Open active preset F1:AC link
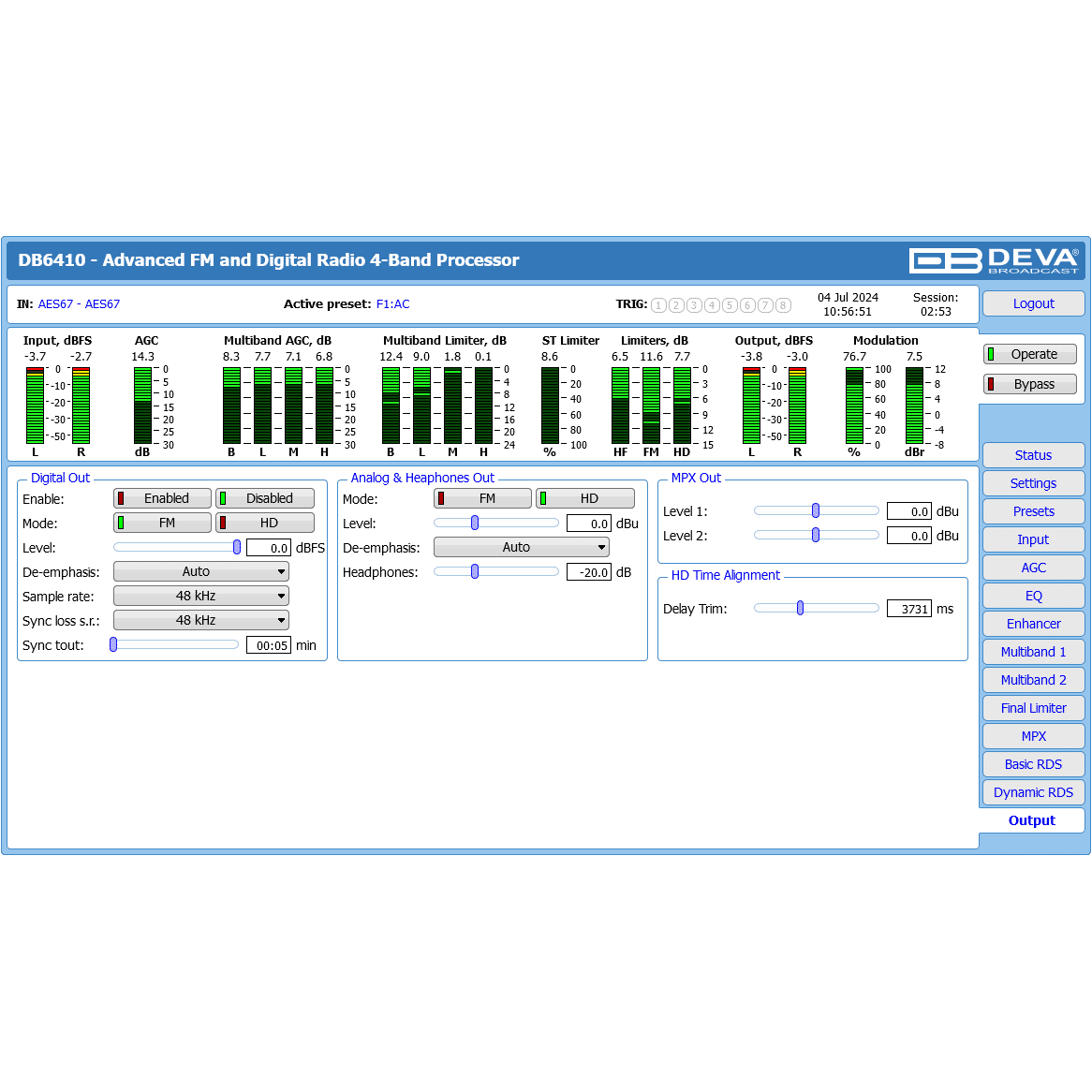 [x=392, y=304]
